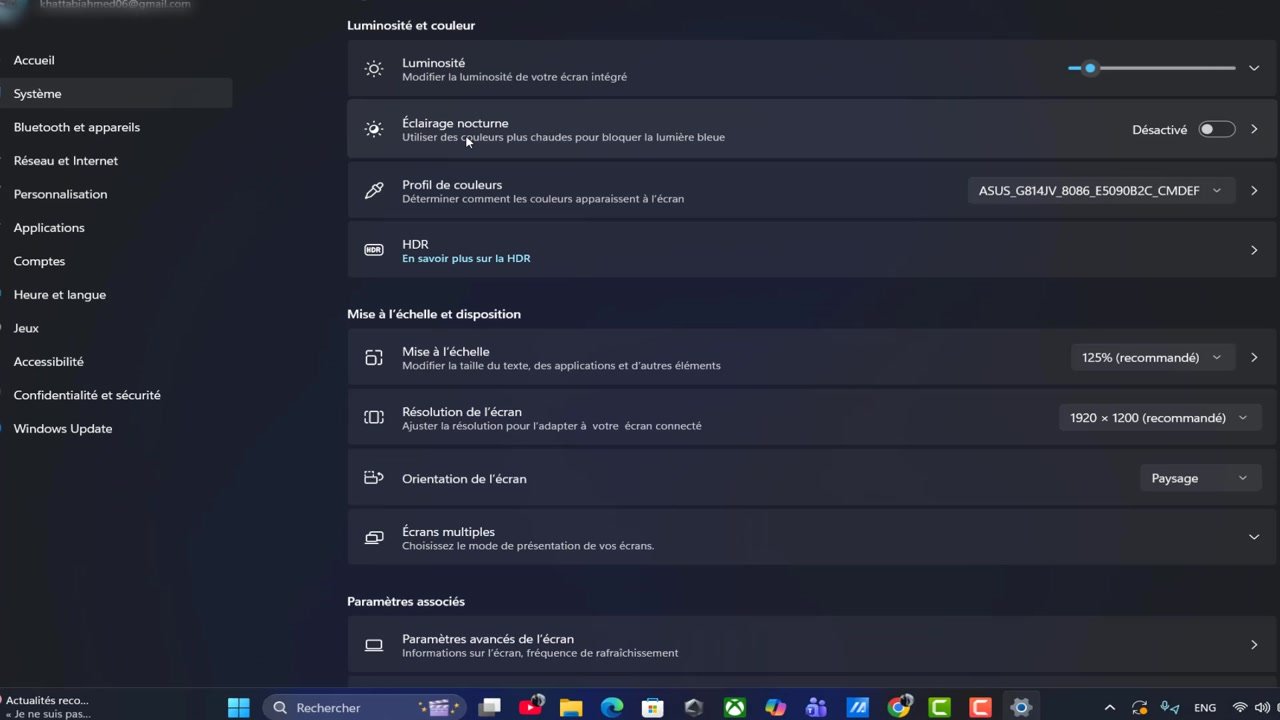Image resolution: width=1280 pixels, height=720 pixels.
Task: Open Microsoft Store from the taskbar
Action: click(x=653, y=707)
